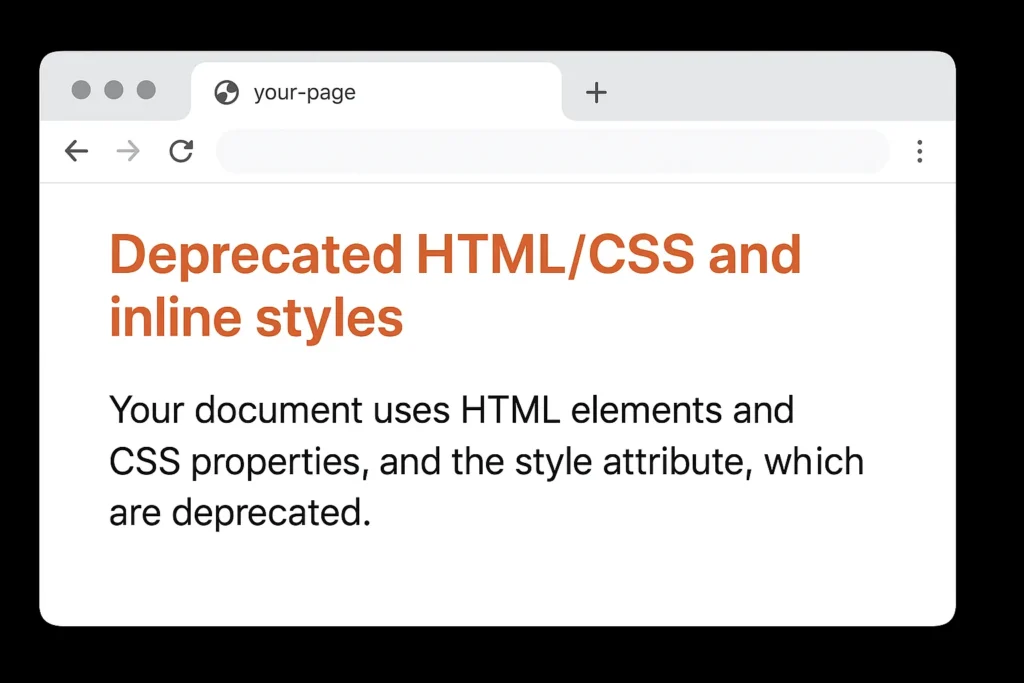1024x683 pixels.
Task: Select the your-page tab
Action: [x=376, y=91]
